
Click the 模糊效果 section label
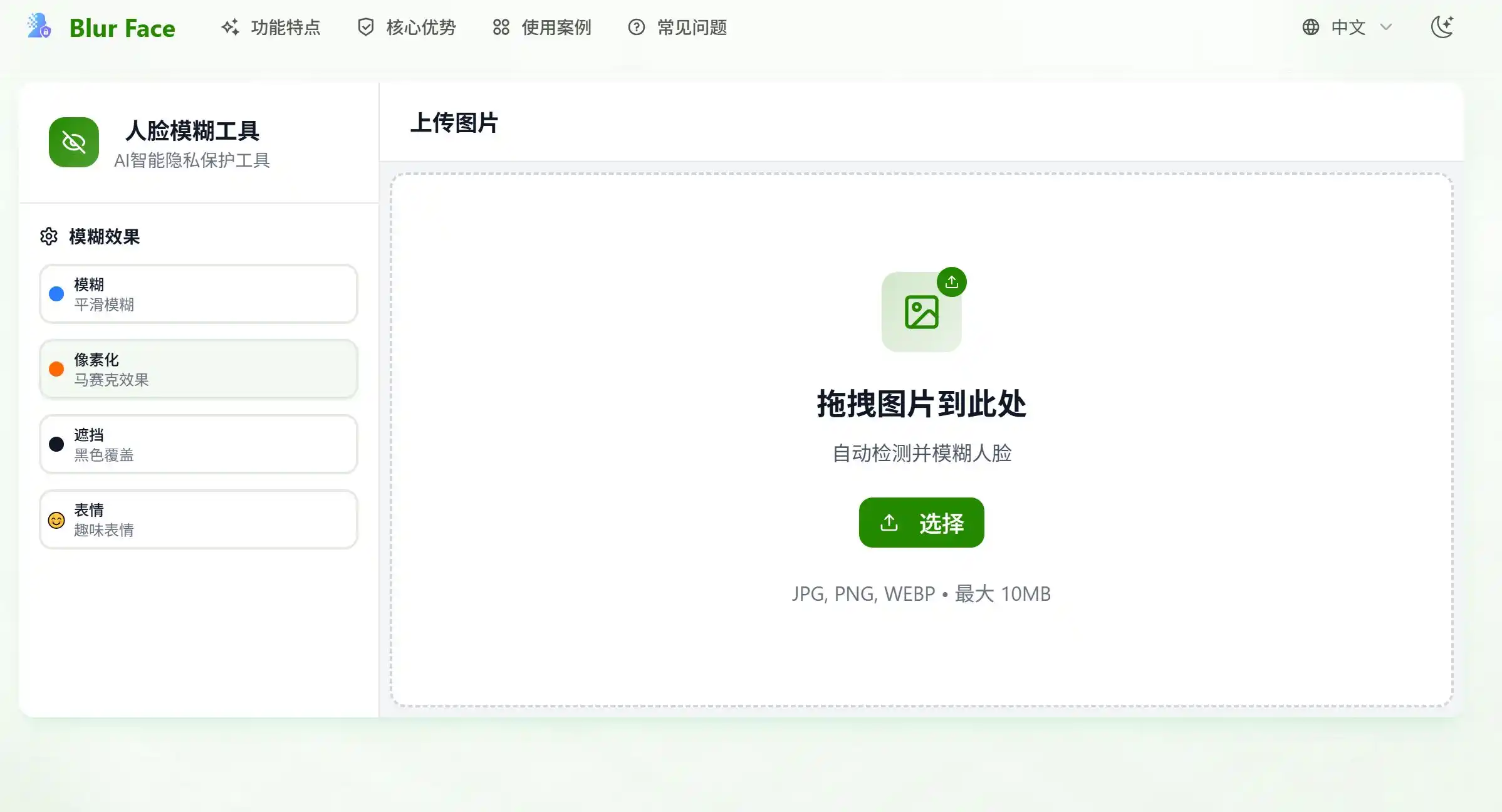104,237
